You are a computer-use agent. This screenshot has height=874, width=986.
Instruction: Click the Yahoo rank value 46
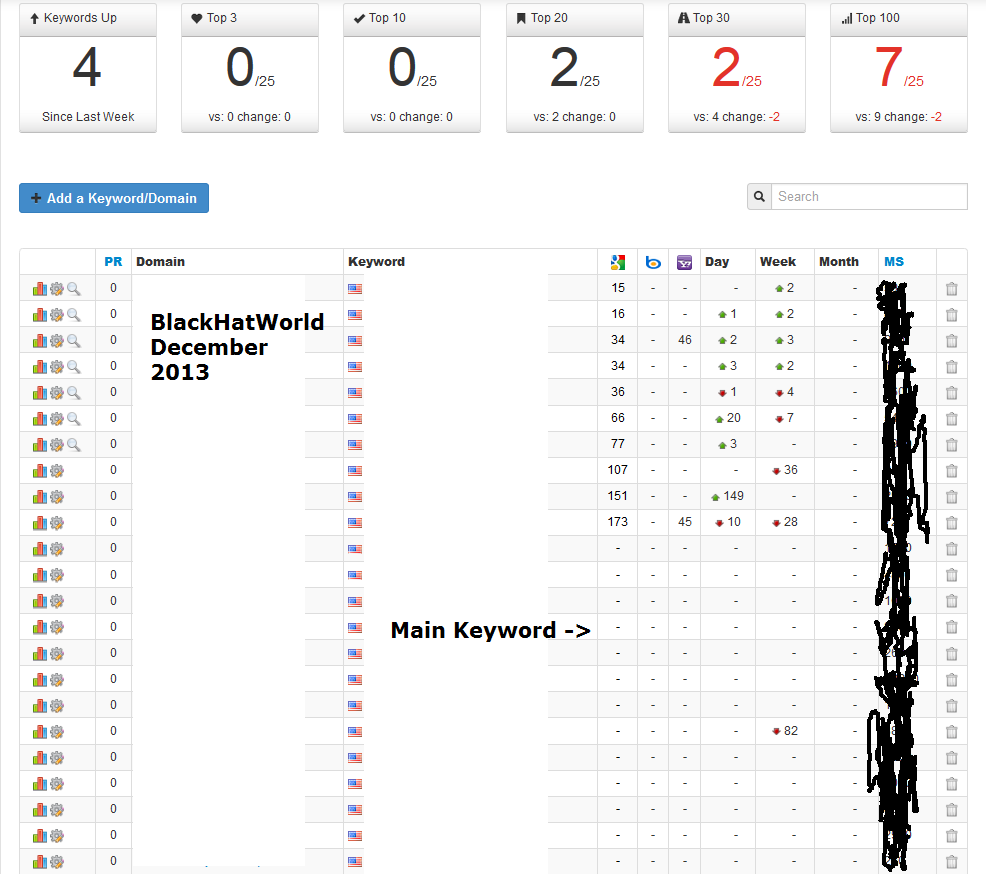[685, 340]
